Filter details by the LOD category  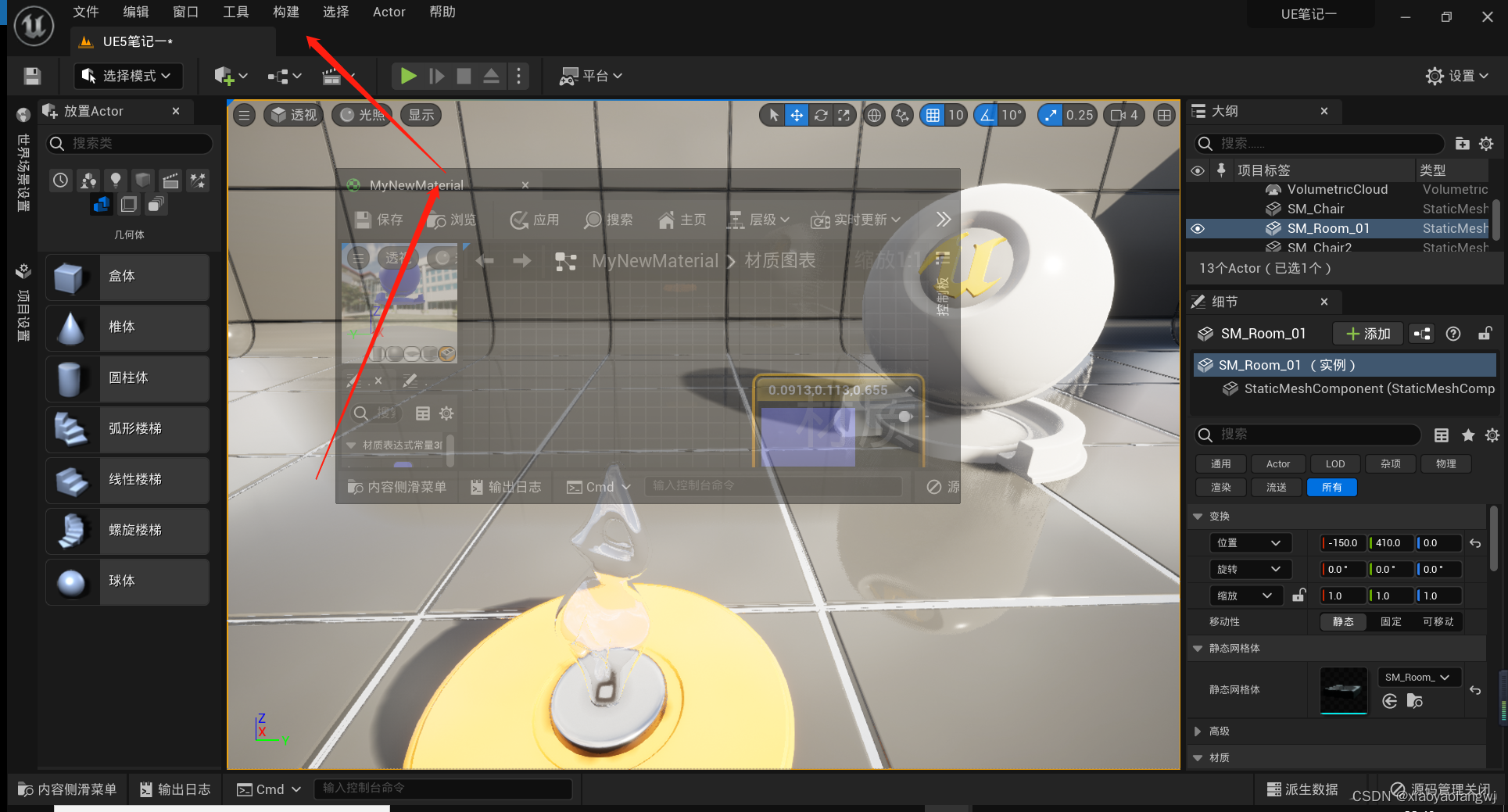(1335, 464)
